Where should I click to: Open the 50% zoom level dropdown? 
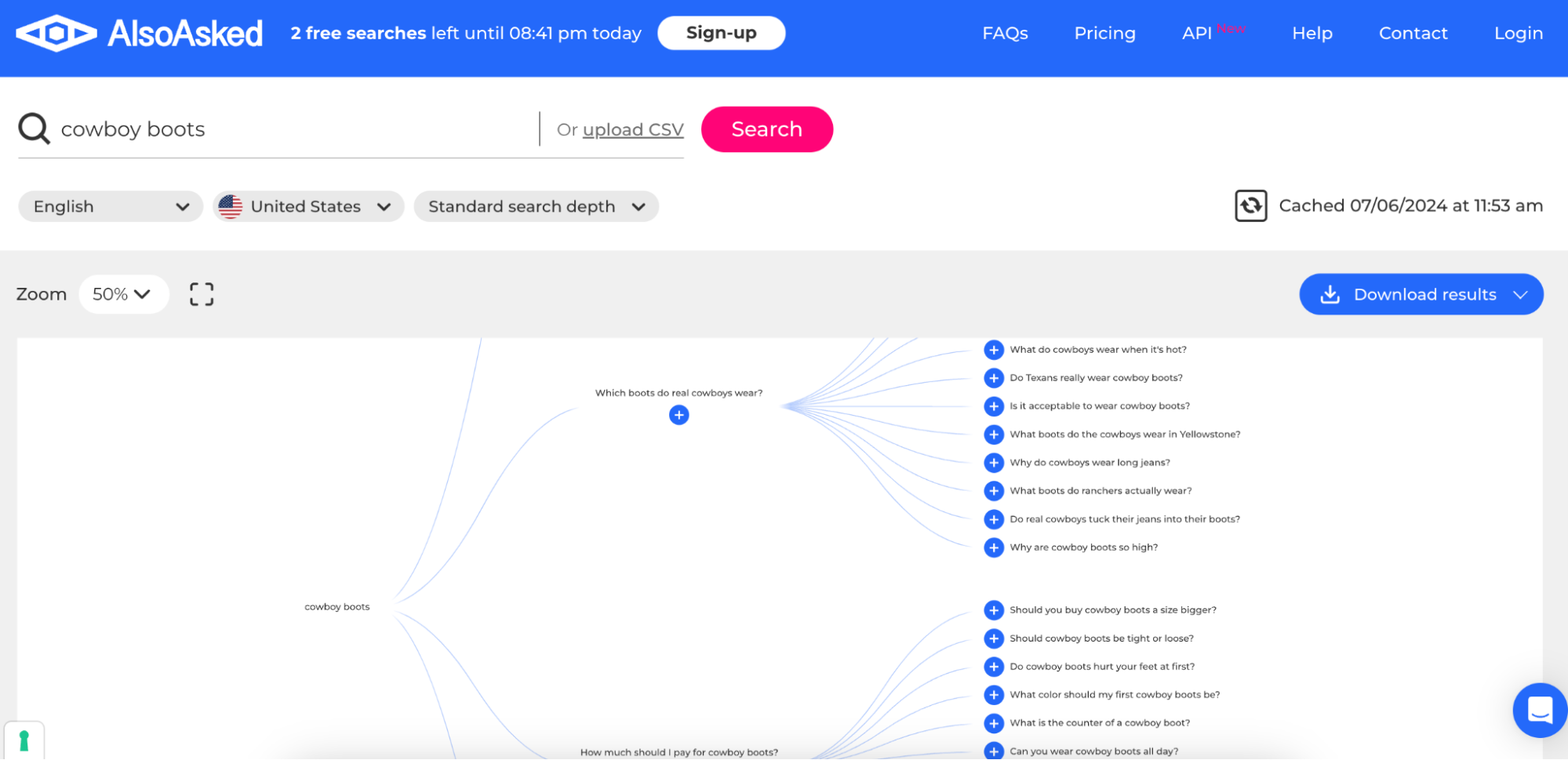[x=123, y=294]
